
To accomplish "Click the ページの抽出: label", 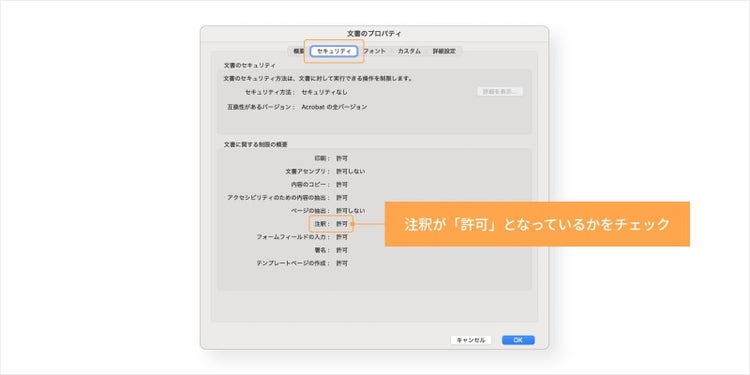I will pyautogui.click(x=311, y=210).
